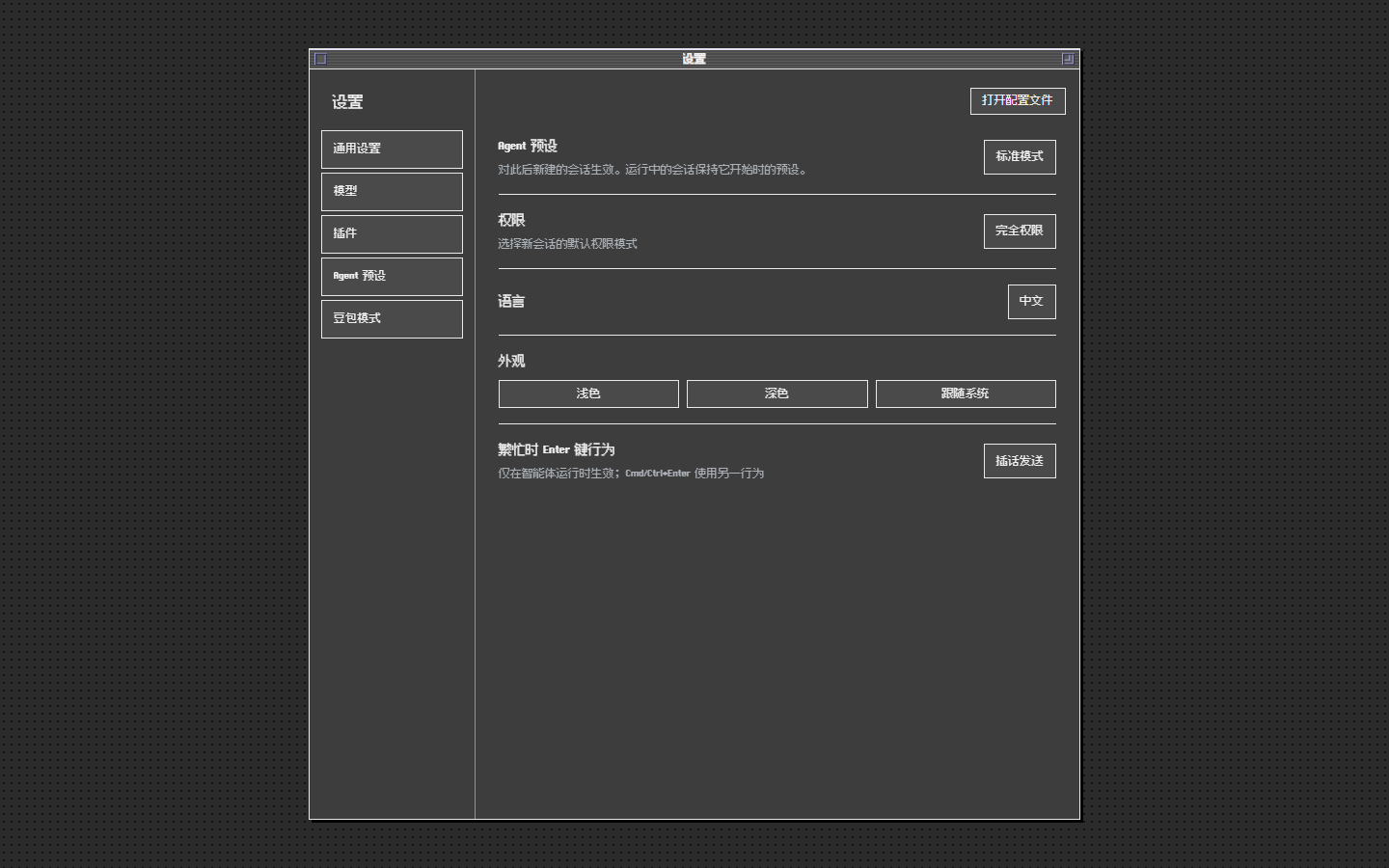
Task: Click the window resize icon at the title bar's right end
Action: point(1068,59)
